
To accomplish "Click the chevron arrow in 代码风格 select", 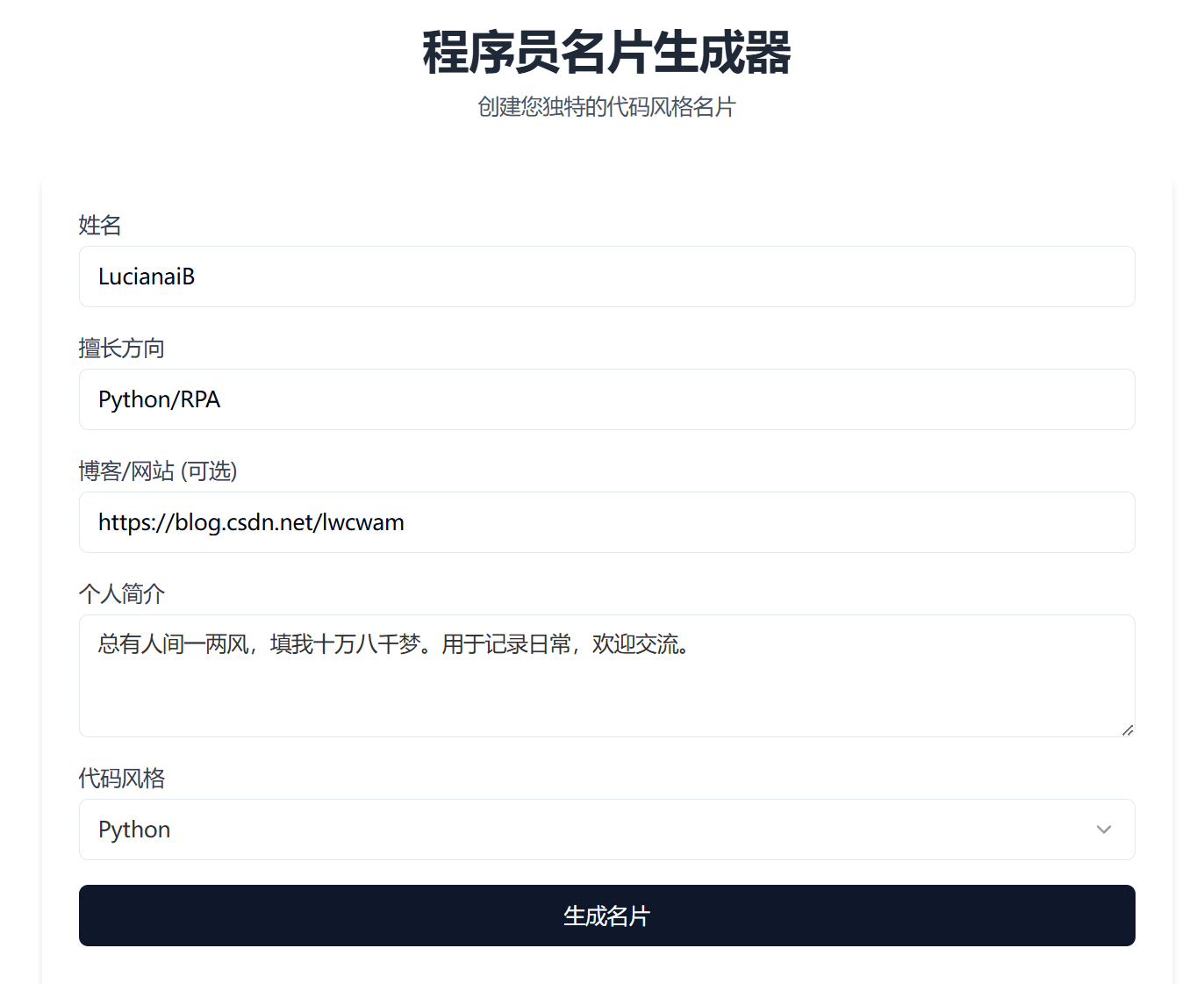I will (1104, 830).
